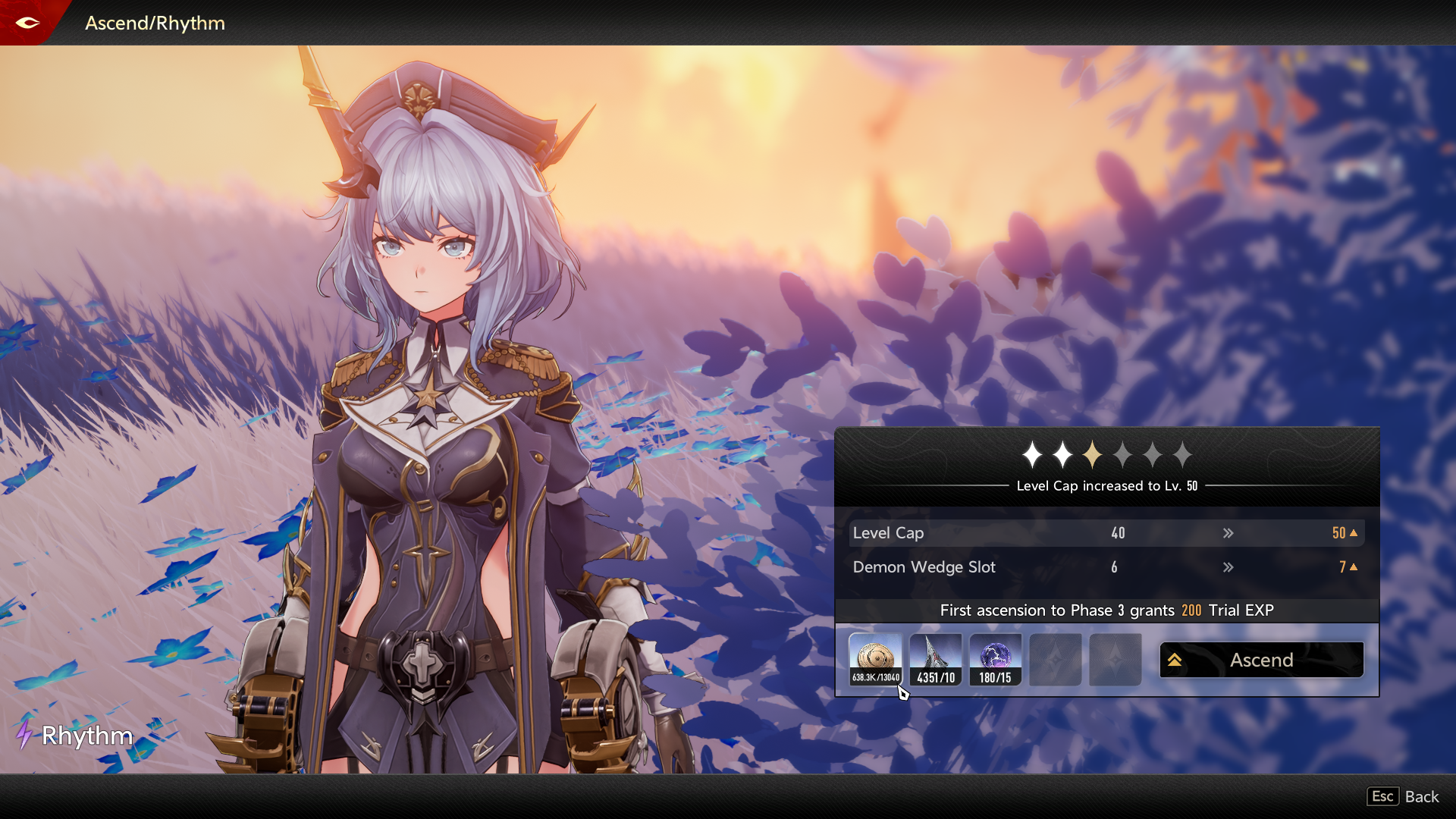Click the sixth grey ascension star
The image size is (1456, 819).
(1182, 455)
